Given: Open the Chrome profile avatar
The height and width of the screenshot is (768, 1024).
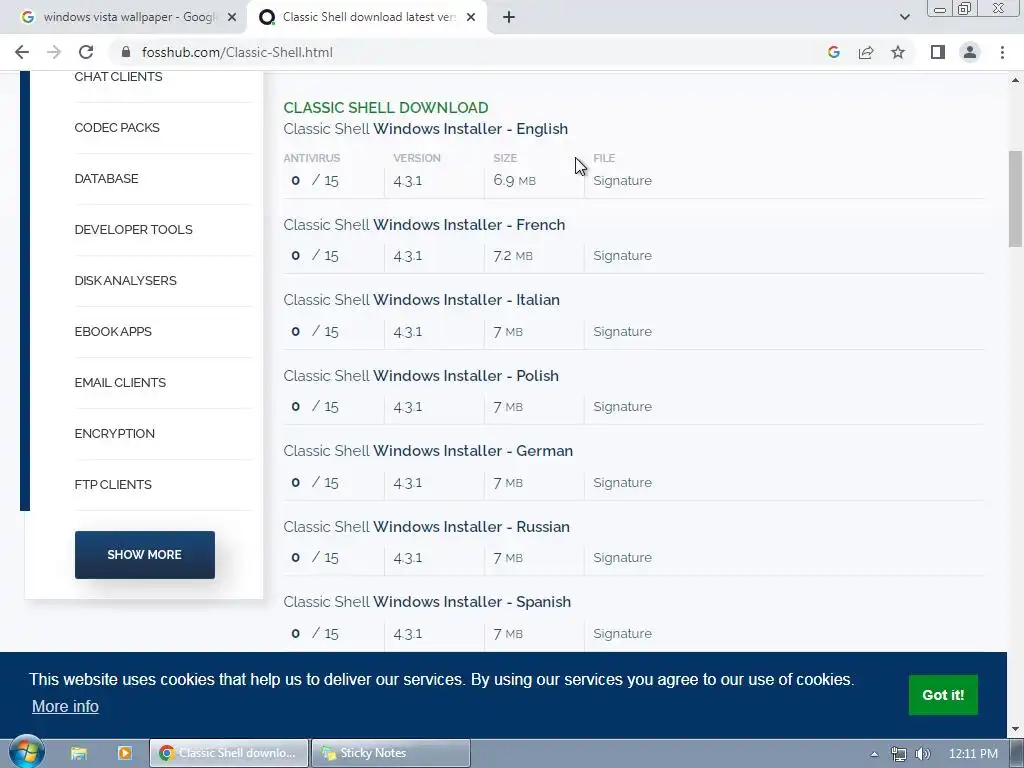Looking at the screenshot, I should 970,52.
